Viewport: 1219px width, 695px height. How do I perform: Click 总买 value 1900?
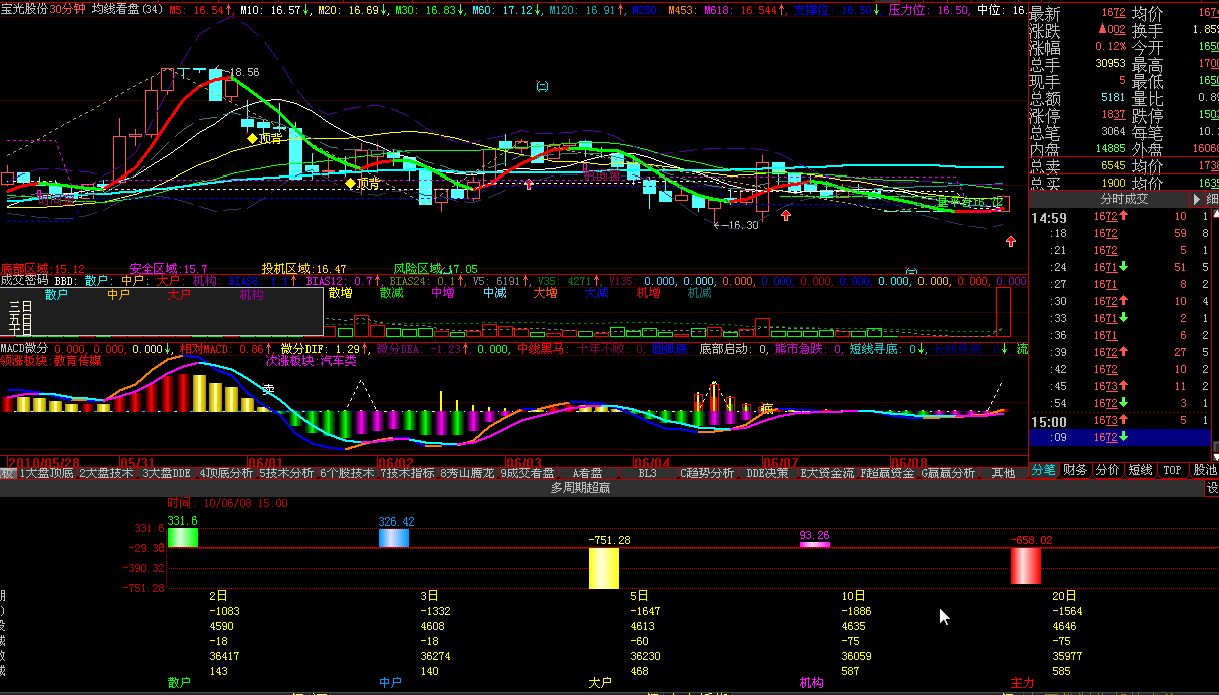click(x=1113, y=183)
